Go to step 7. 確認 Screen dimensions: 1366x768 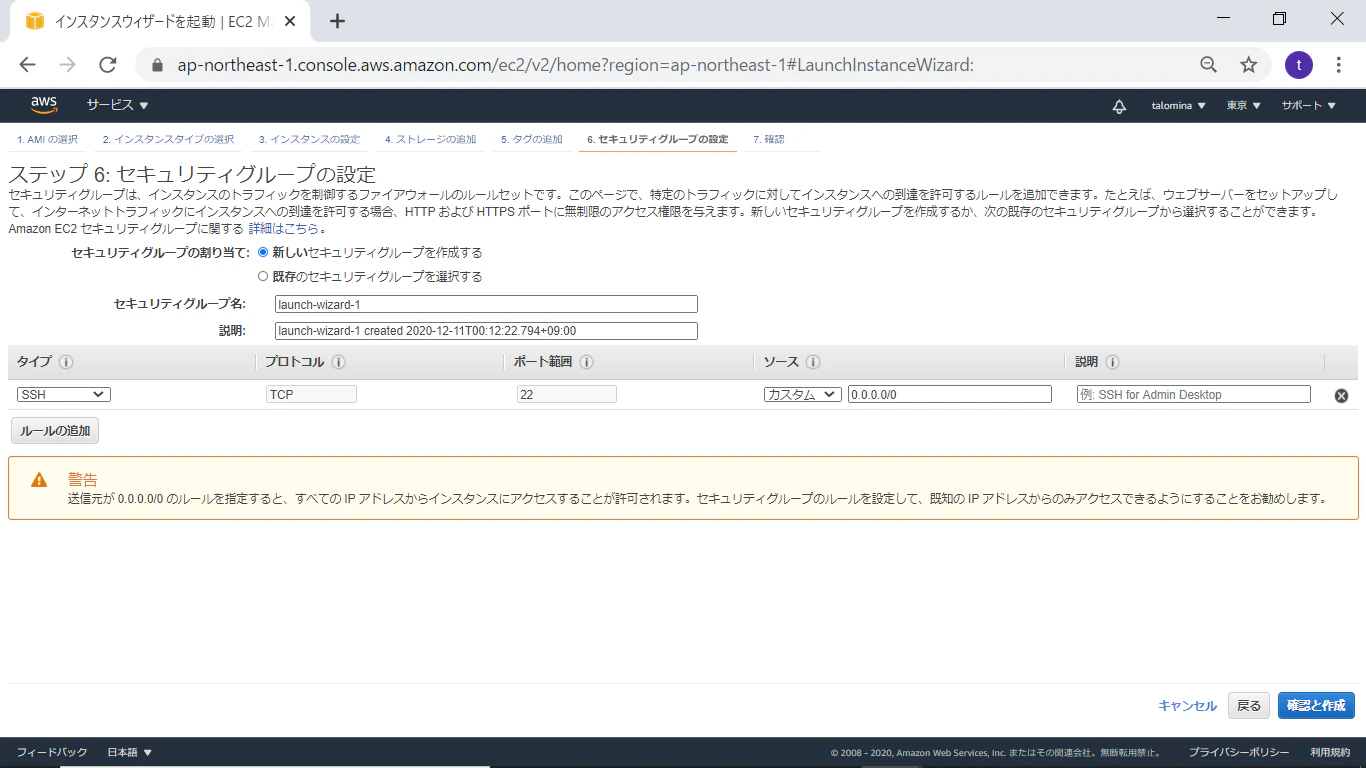769,139
